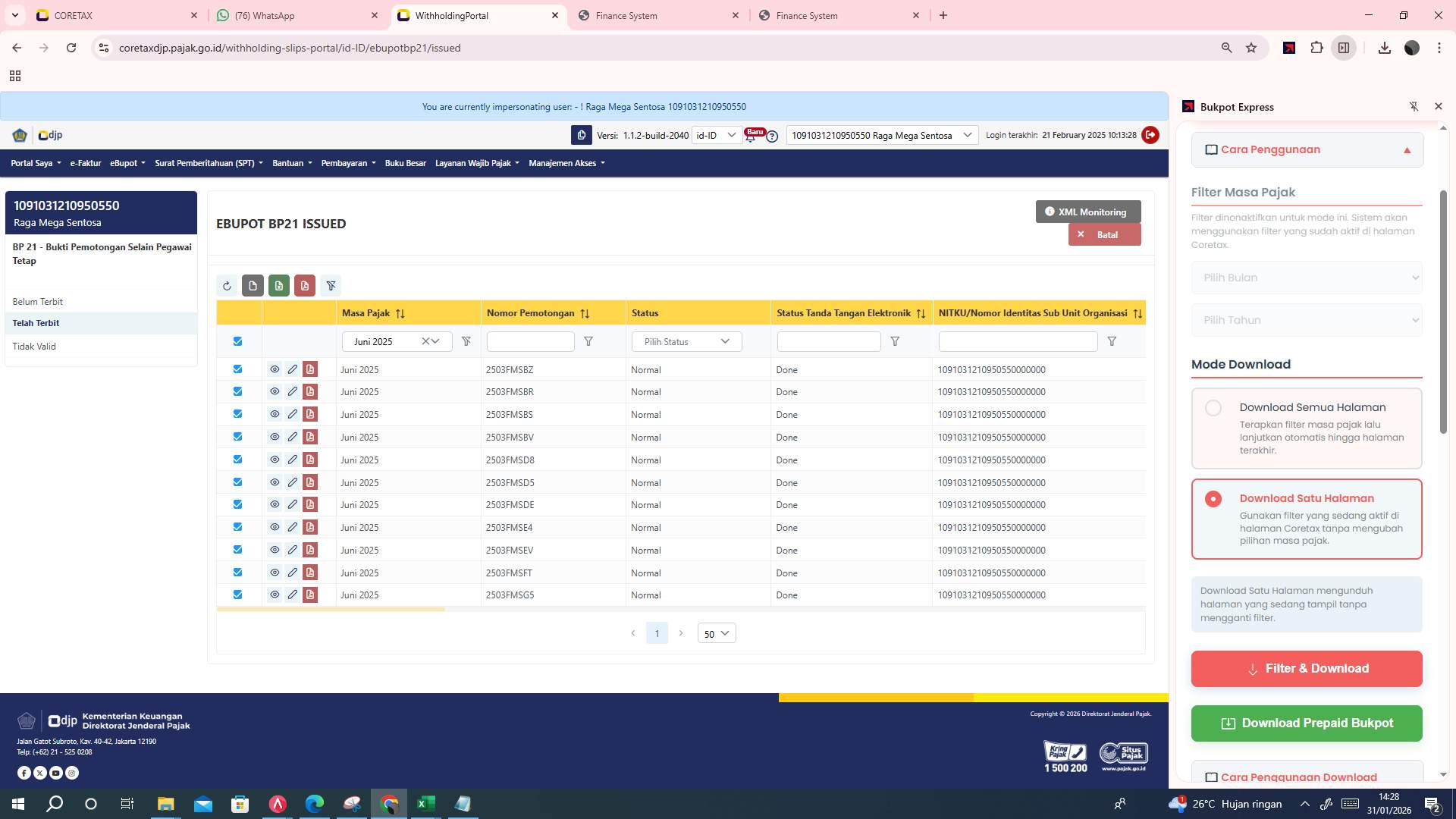Click the Nomor Pemotongan filter input field
Image resolution: width=1456 pixels, height=819 pixels.
[530, 341]
